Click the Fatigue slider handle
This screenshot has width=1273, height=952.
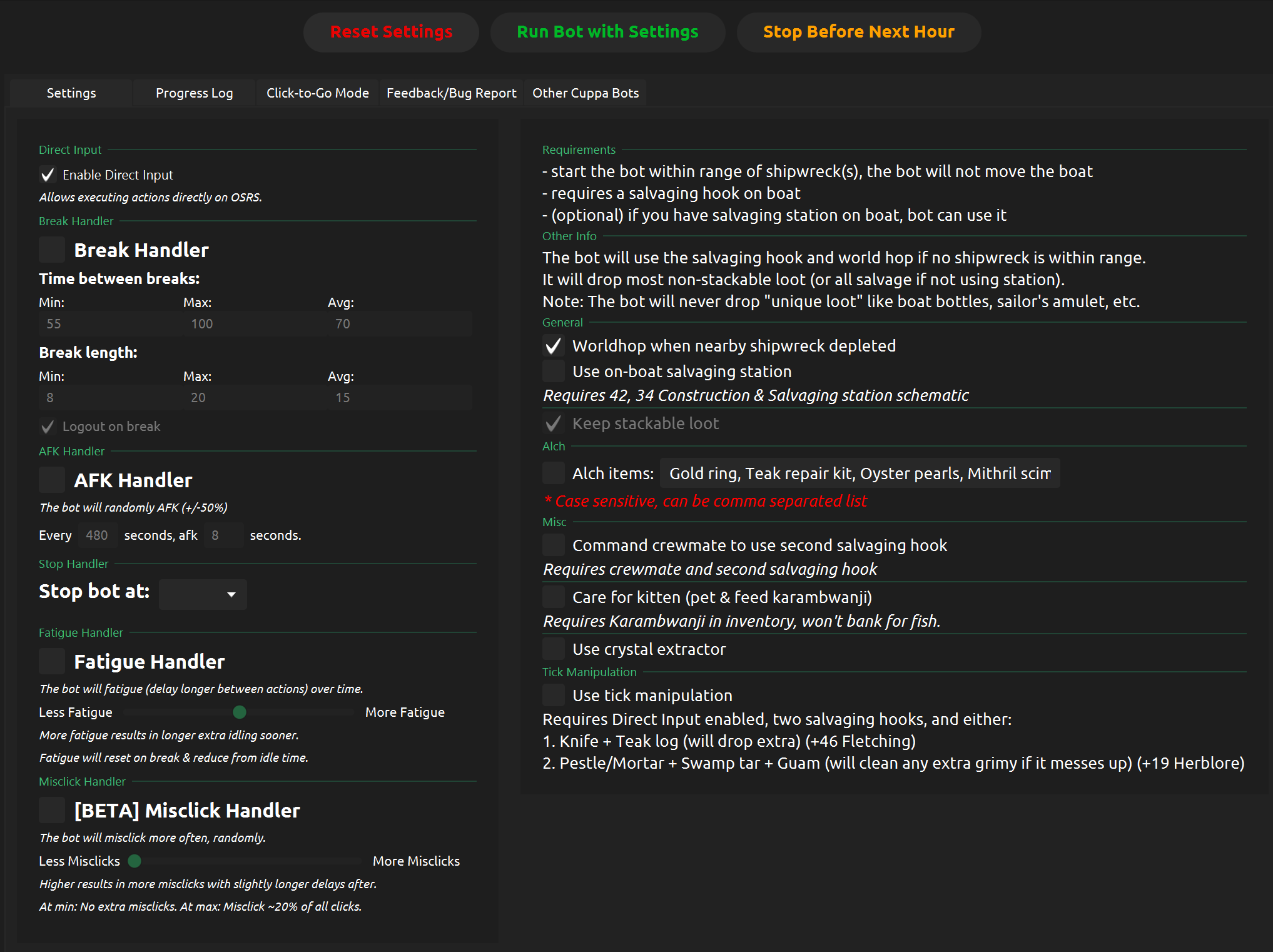point(239,712)
